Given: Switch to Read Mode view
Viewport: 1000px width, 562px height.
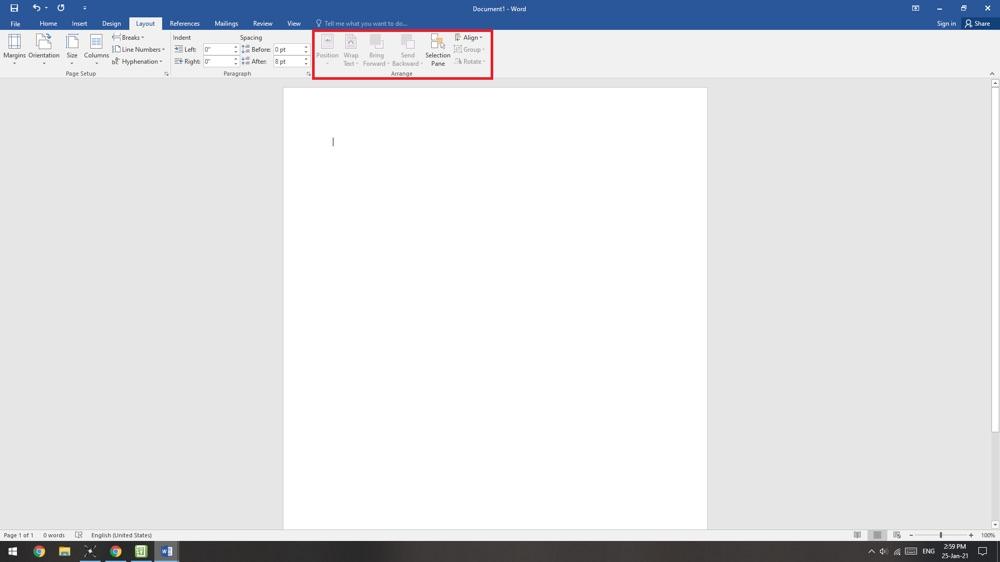Looking at the screenshot, I should click(857, 535).
